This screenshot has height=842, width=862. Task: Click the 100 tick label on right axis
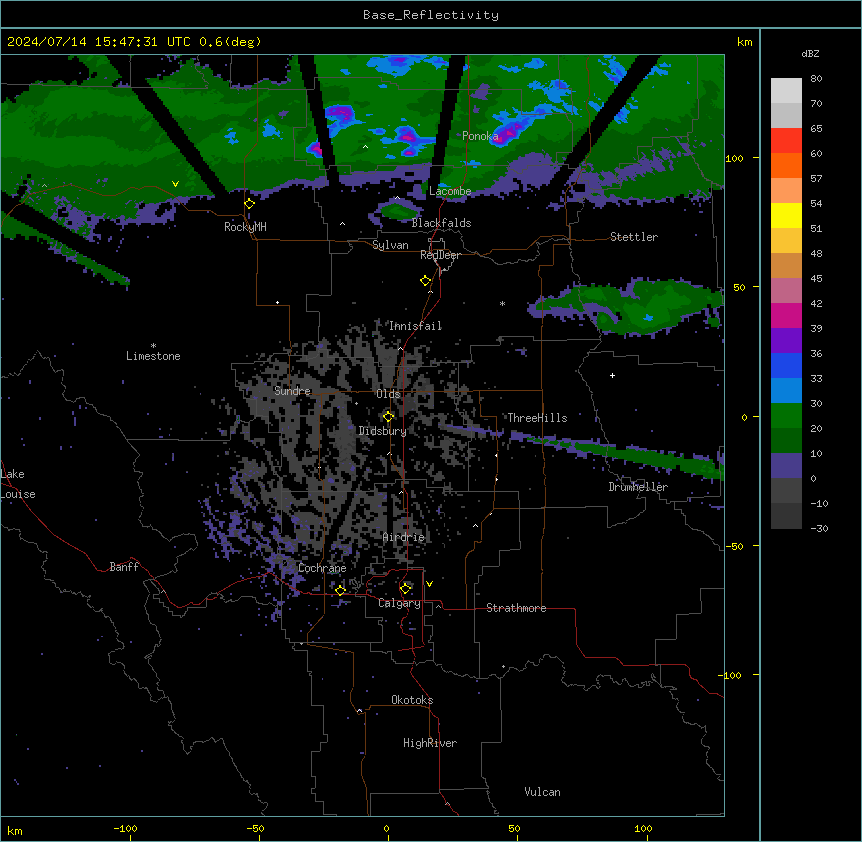(734, 159)
